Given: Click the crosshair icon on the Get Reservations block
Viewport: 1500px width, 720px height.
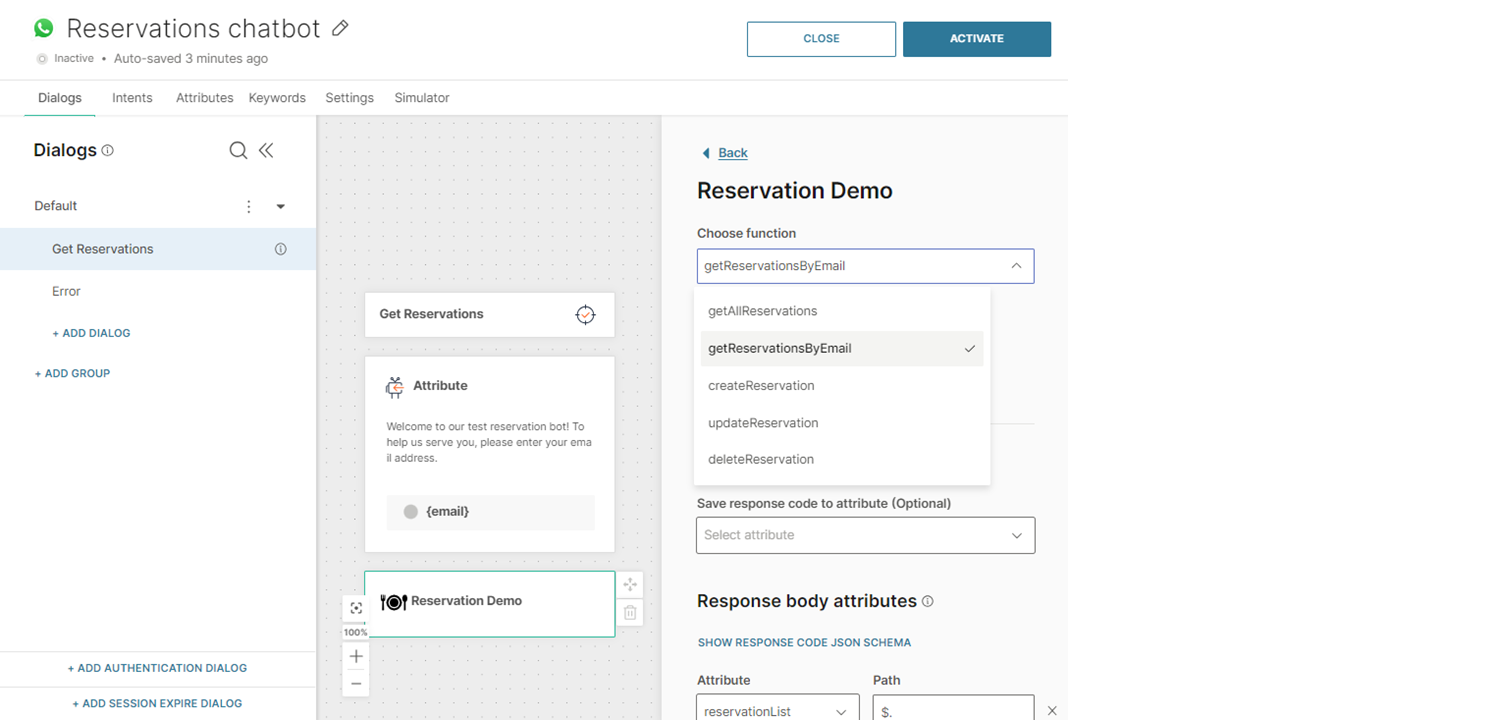Looking at the screenshot, I should (585, 314).
